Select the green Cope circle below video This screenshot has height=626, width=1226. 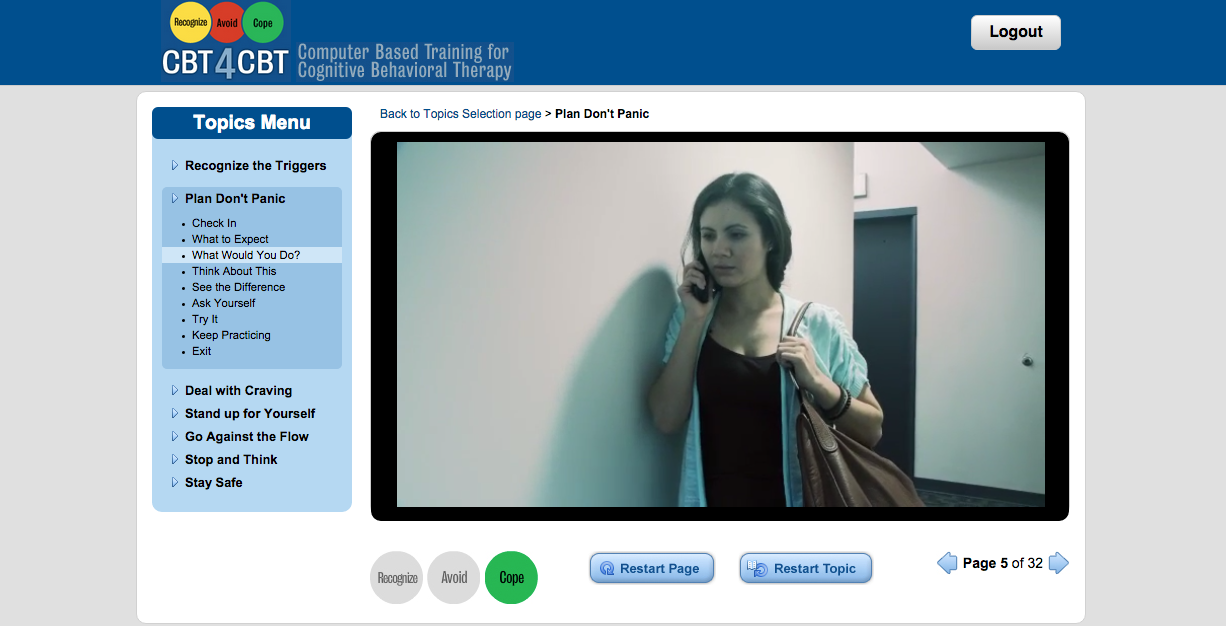tap(511, 578)
